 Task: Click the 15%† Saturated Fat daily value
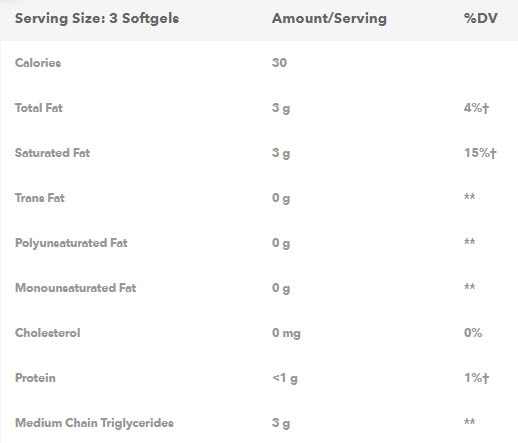tap(480, 153)
